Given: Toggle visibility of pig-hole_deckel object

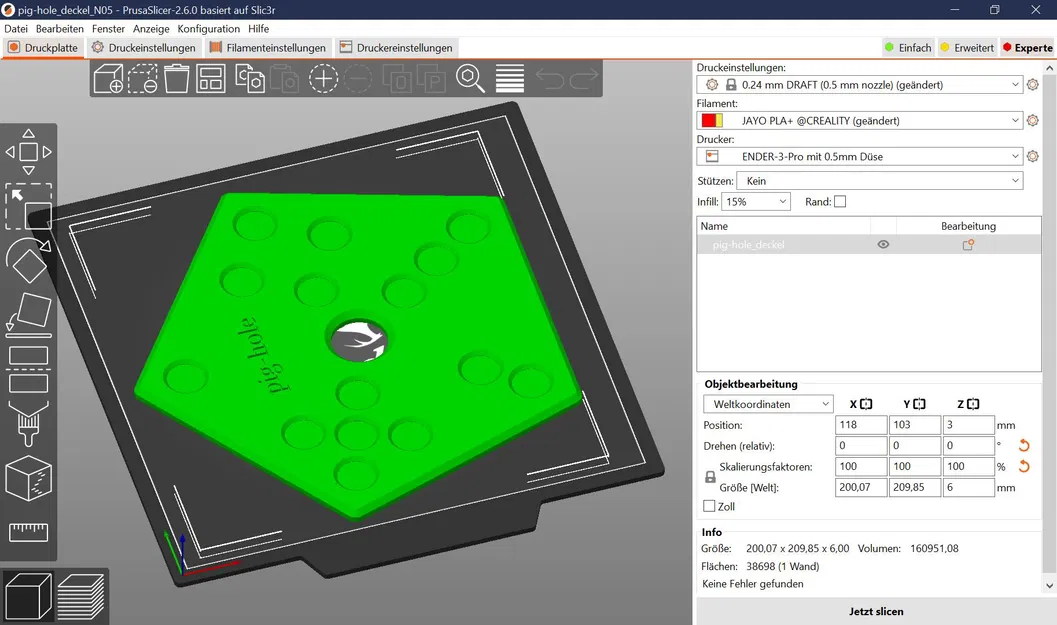Looking at the screenshot, I should (883, 244).
